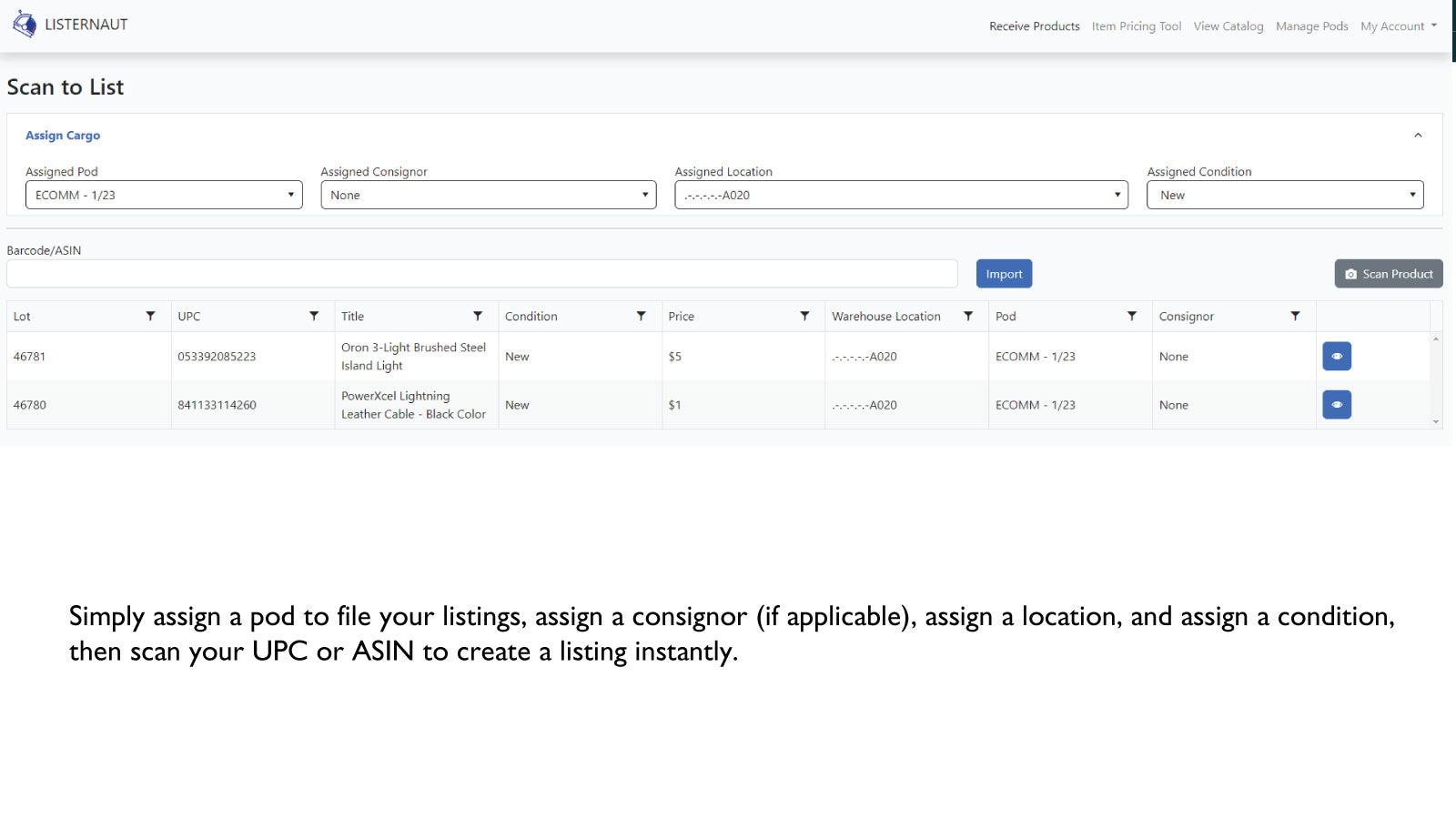Click inside the Barcode/ASIN input field
Screen dimensions: 1456x819
[482, 273]
